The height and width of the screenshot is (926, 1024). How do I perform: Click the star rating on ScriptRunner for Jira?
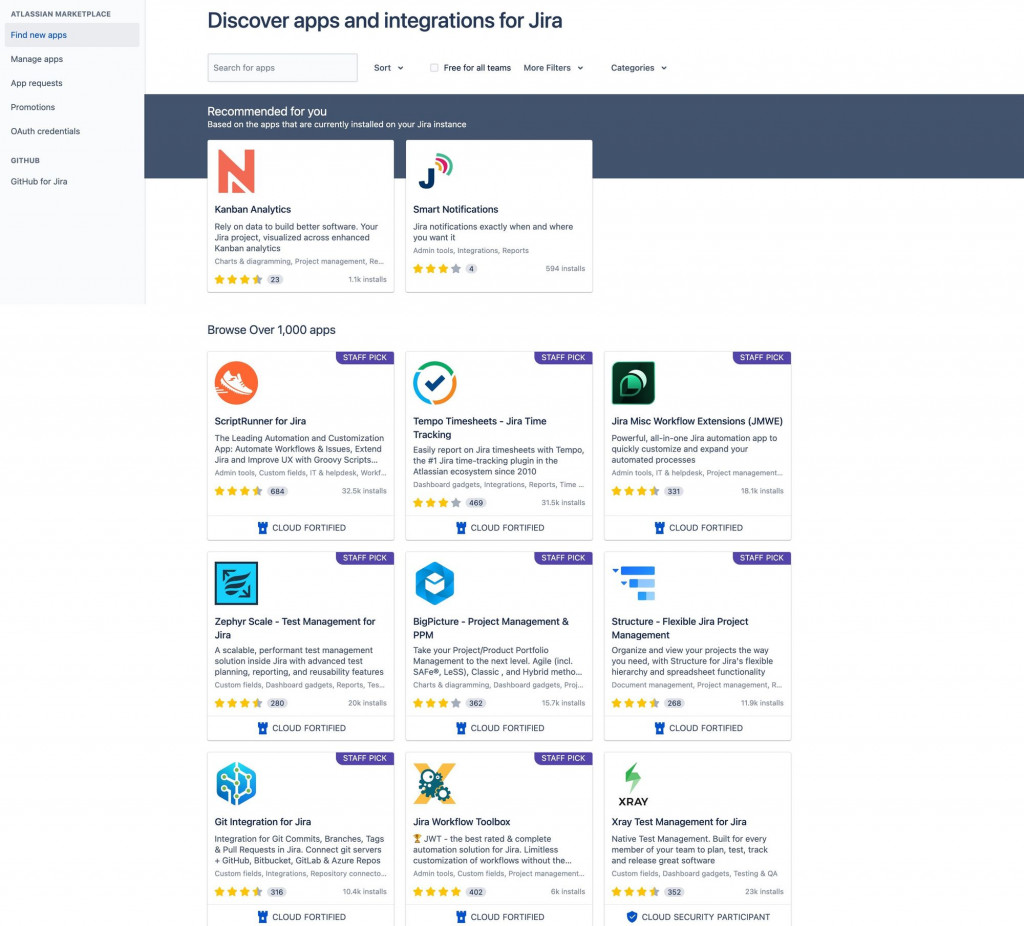(238, 491)
